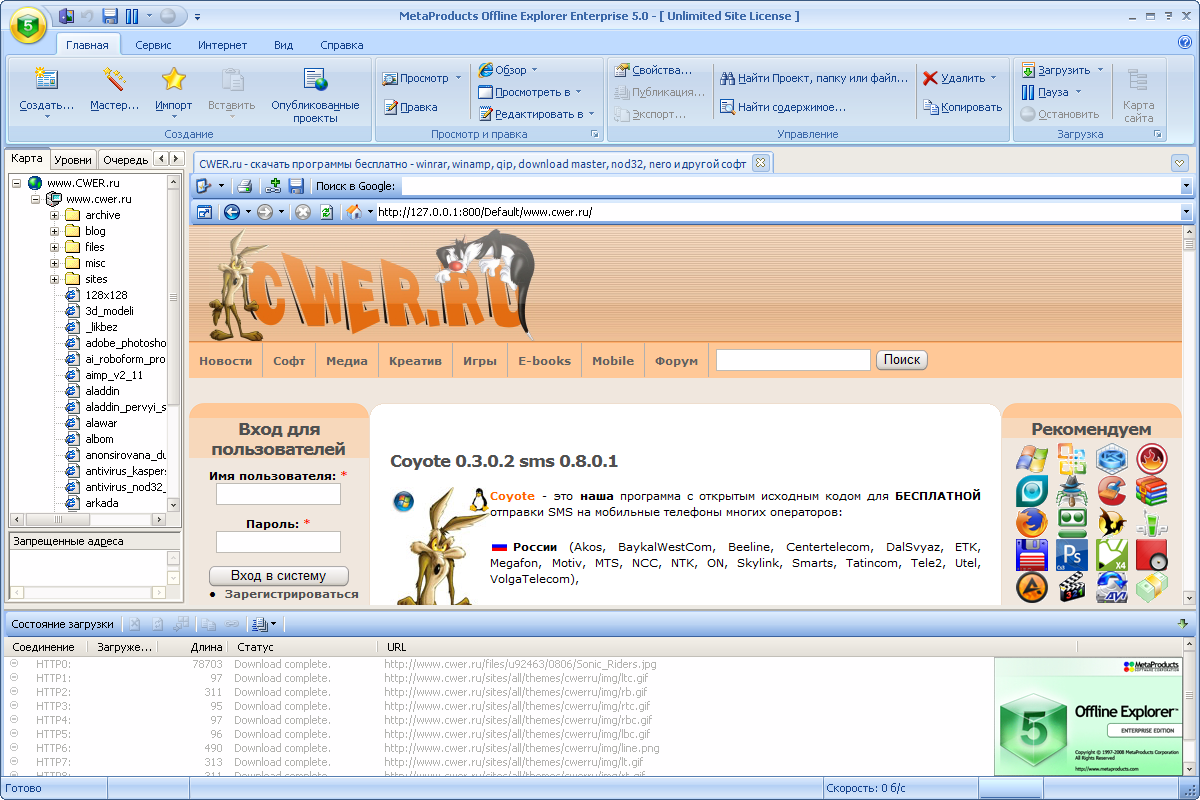Click the Вход в систему button
Screen dimensions: 1200x800
pyautogui.click(x=279, y=576)
